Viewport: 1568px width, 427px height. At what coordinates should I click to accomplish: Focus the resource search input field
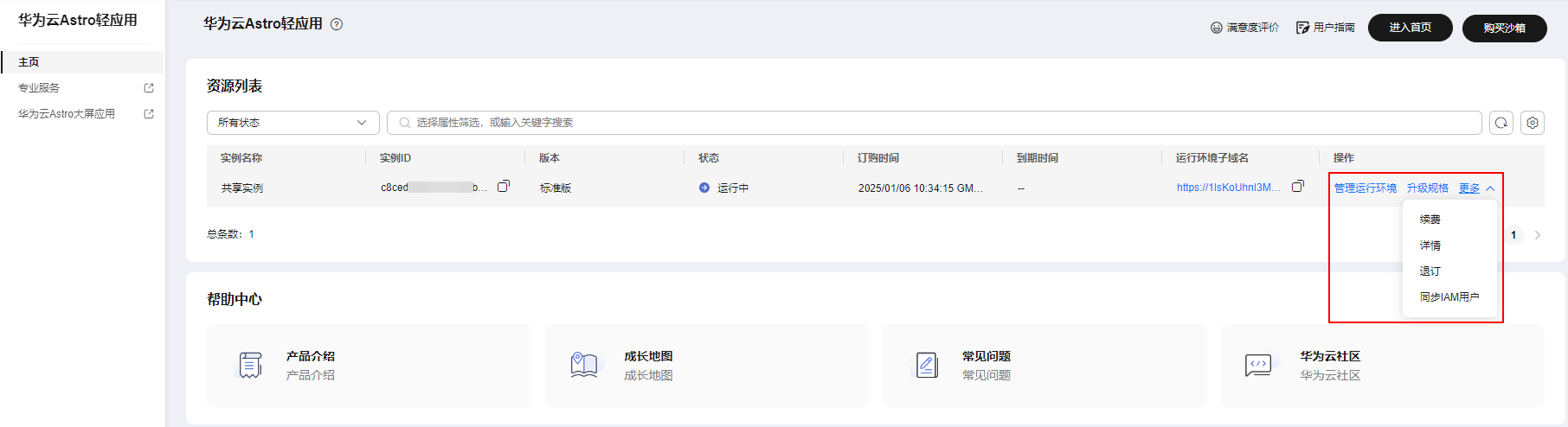935,123
